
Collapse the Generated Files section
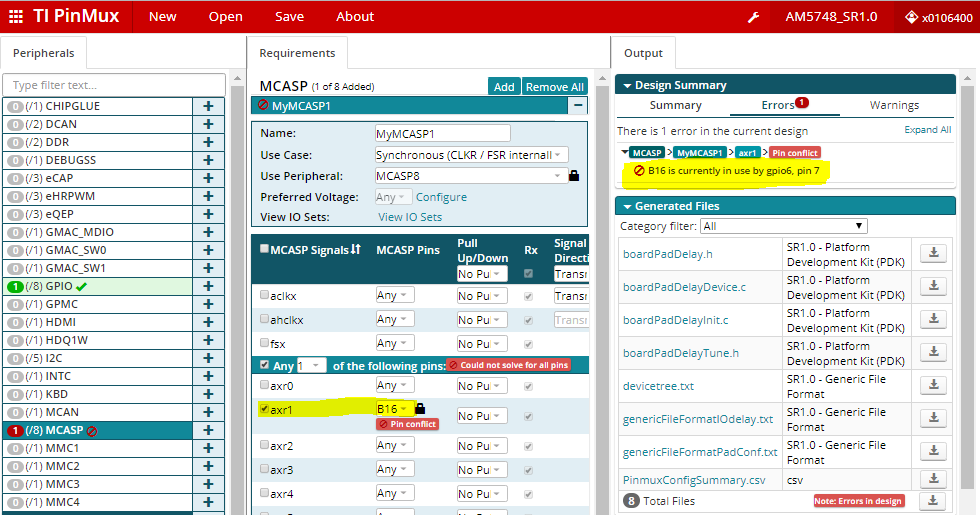(x=627, y=206)
